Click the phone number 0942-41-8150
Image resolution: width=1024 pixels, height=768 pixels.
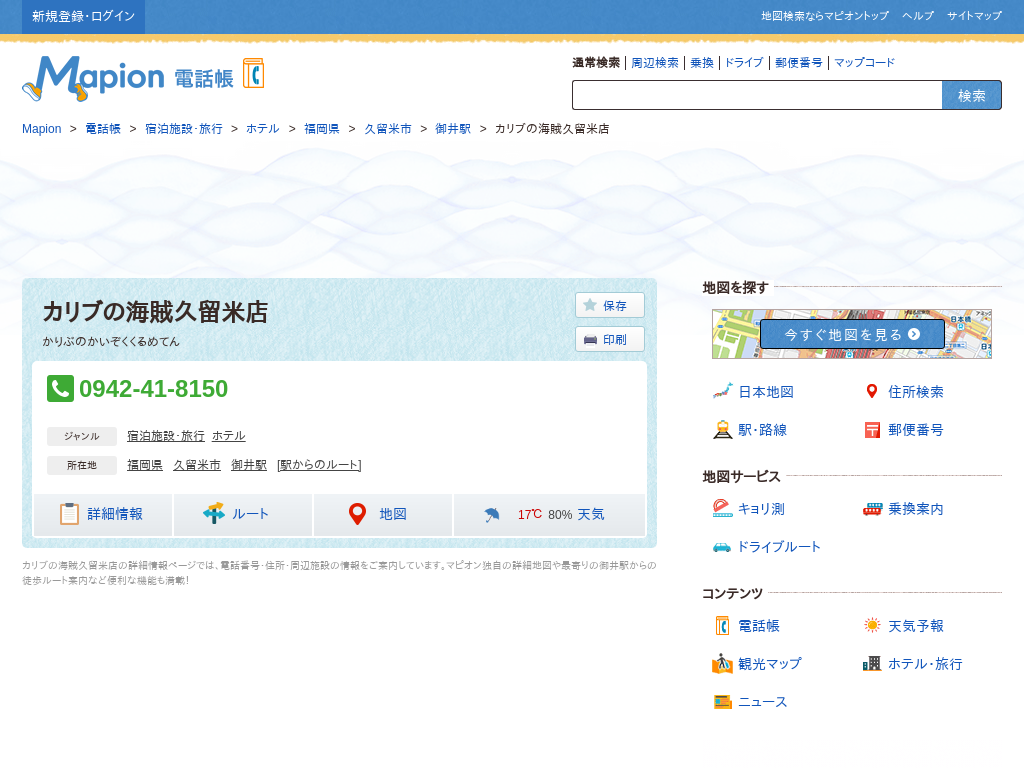(x=153, y=389)
